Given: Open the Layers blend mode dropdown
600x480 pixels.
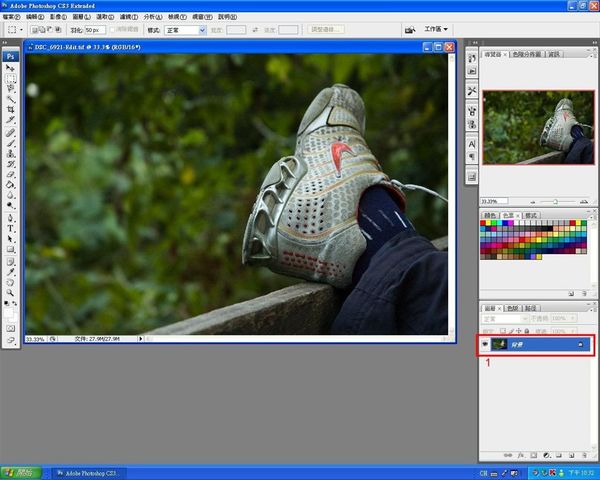Looking at the screenshot, I should pyautogui.click(x=505, y=318).
